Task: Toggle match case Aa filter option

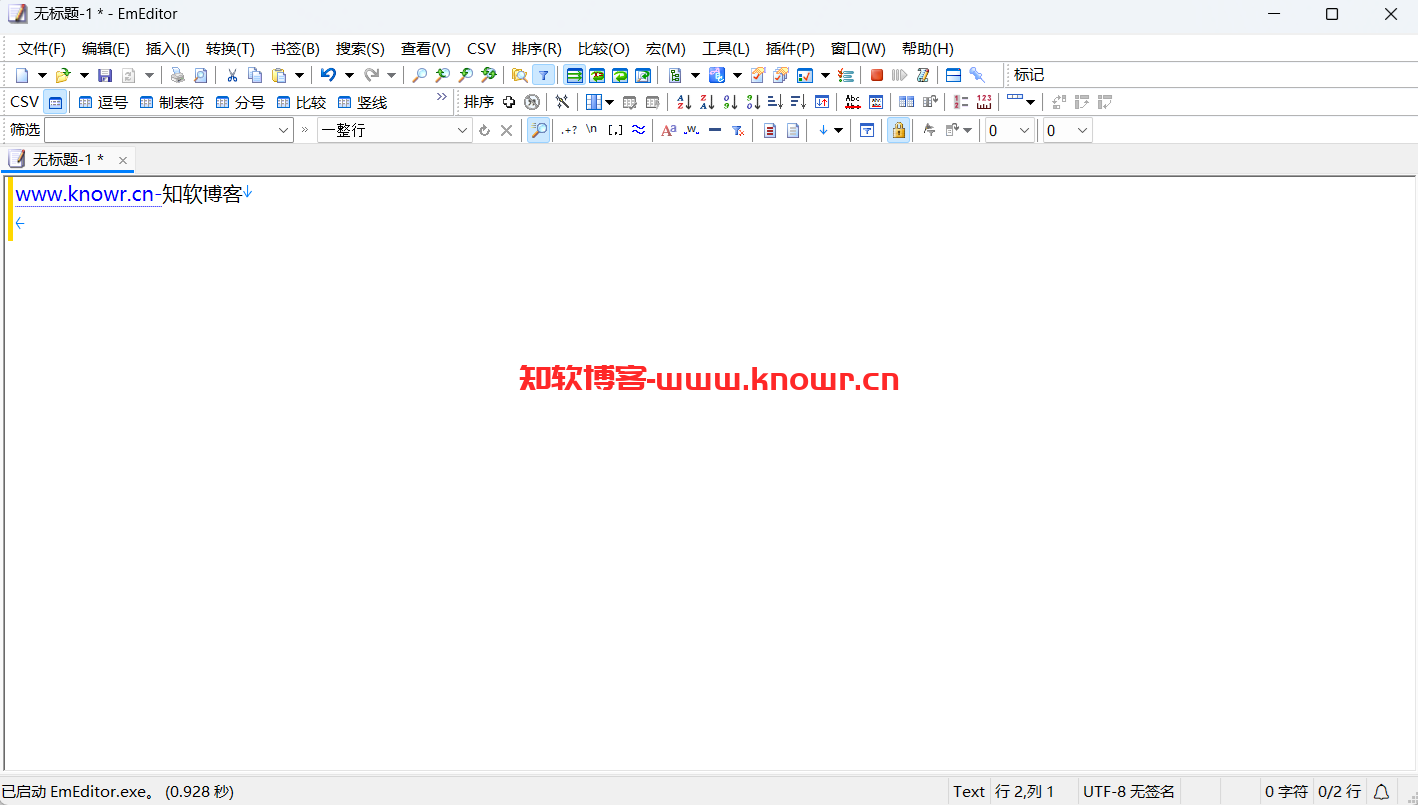Action: coord(669,130)
